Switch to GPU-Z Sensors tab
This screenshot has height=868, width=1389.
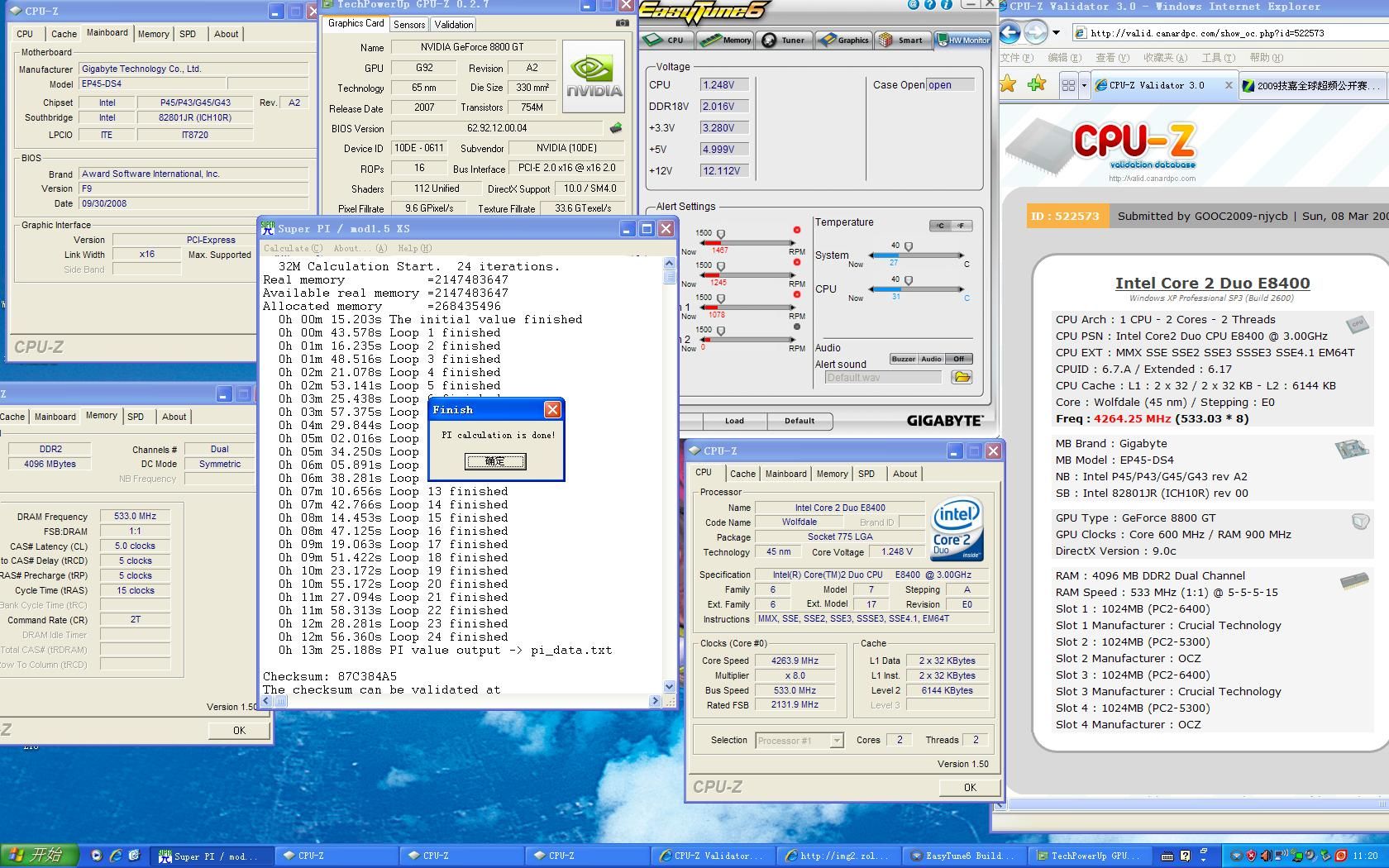click(x=409, y=25)
